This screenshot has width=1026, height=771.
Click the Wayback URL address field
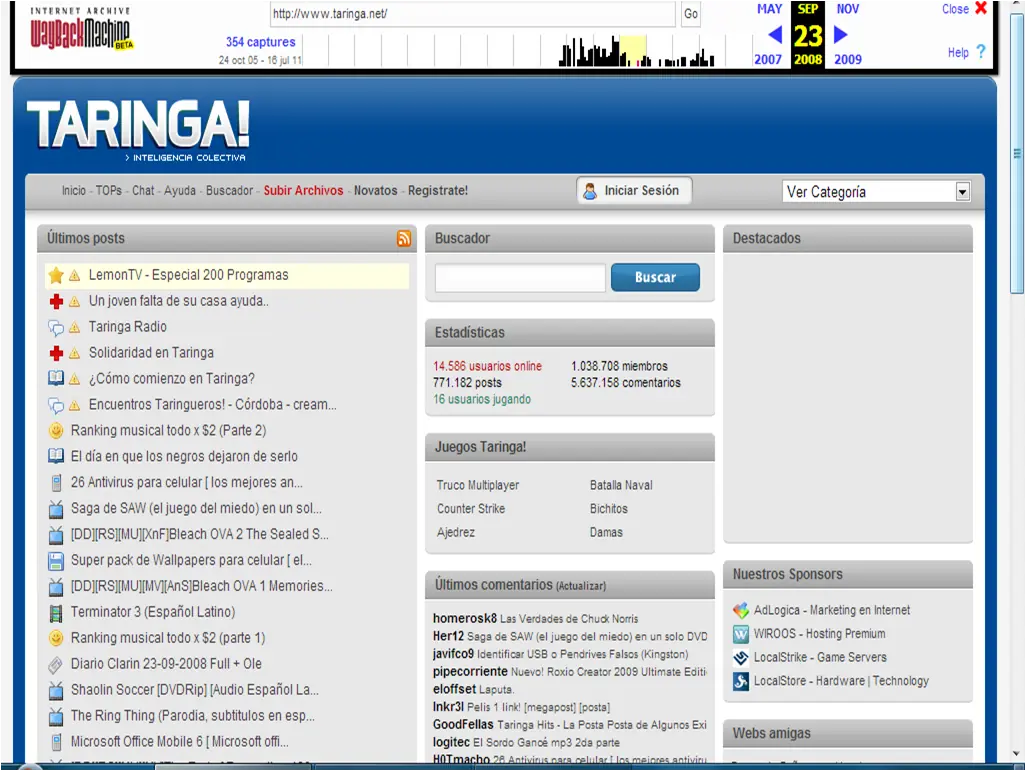472,14
